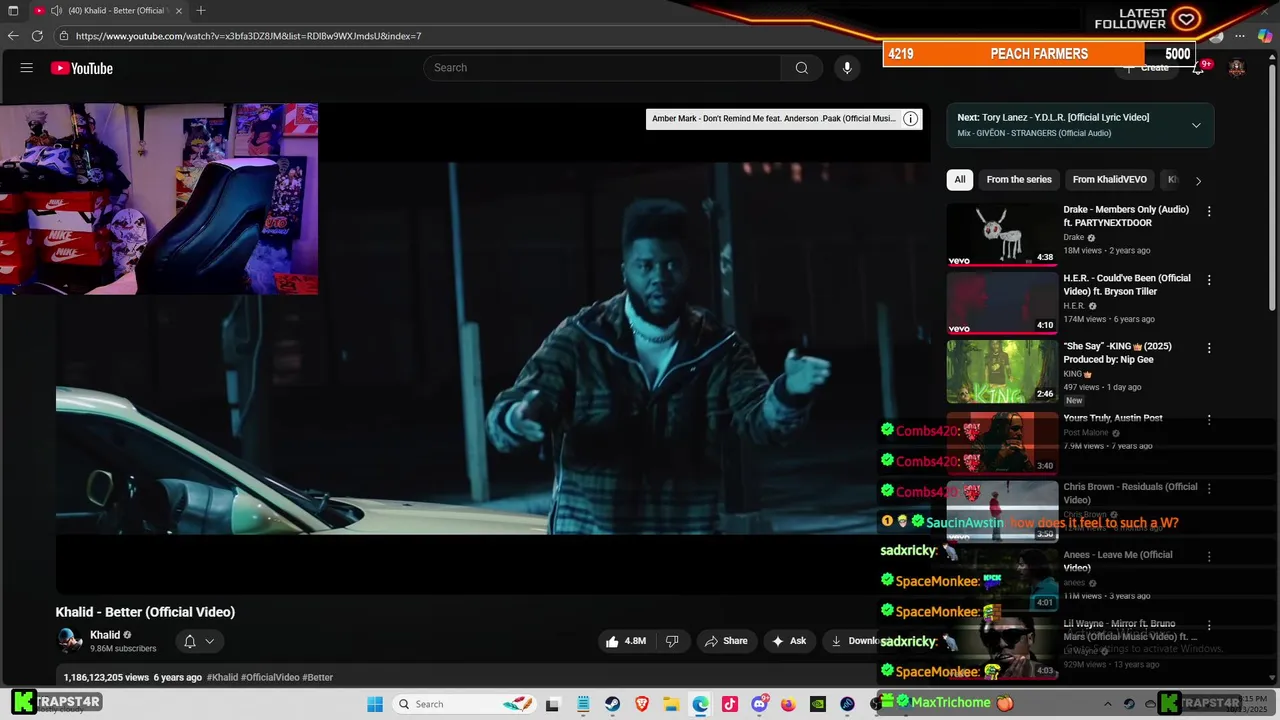
Task: Click Lil Wayne Mirror video title
Action: [x=1130, y=630]
